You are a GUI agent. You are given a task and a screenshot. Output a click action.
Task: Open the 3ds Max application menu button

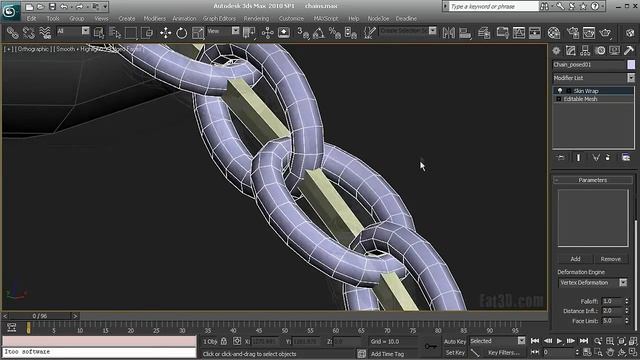point(10,11)
